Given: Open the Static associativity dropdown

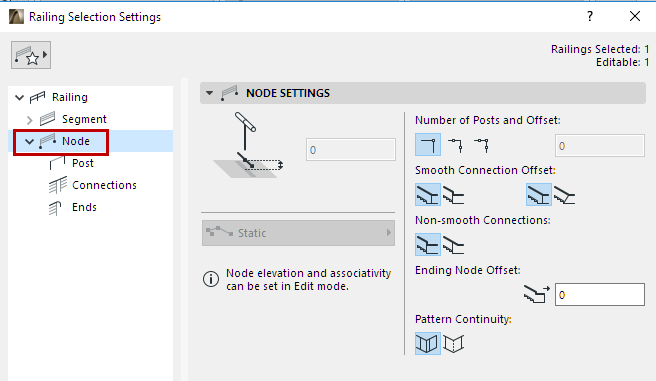Looking at the screenshot, I should click(298, 233).
